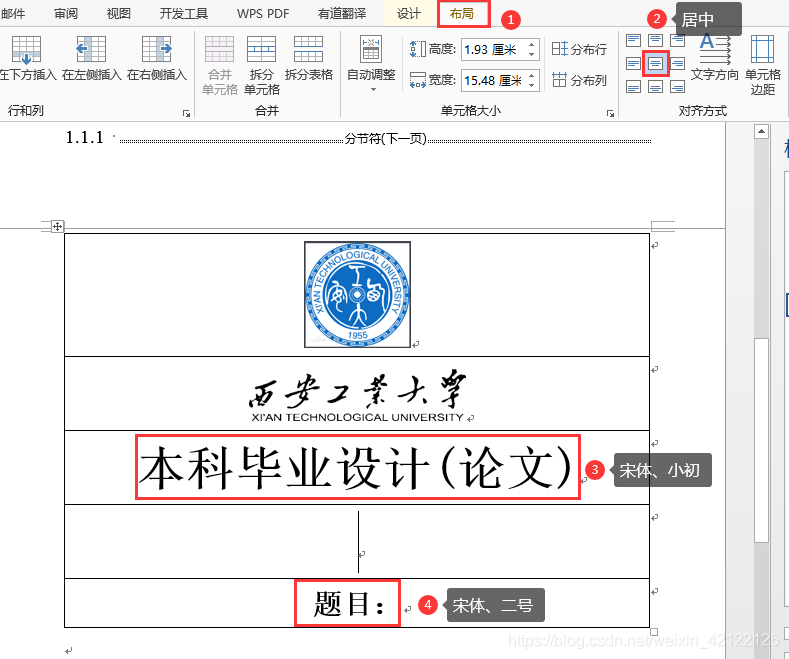The image size is (789, 659).
Task: Click the text 题目:
Action: (349, 603)
